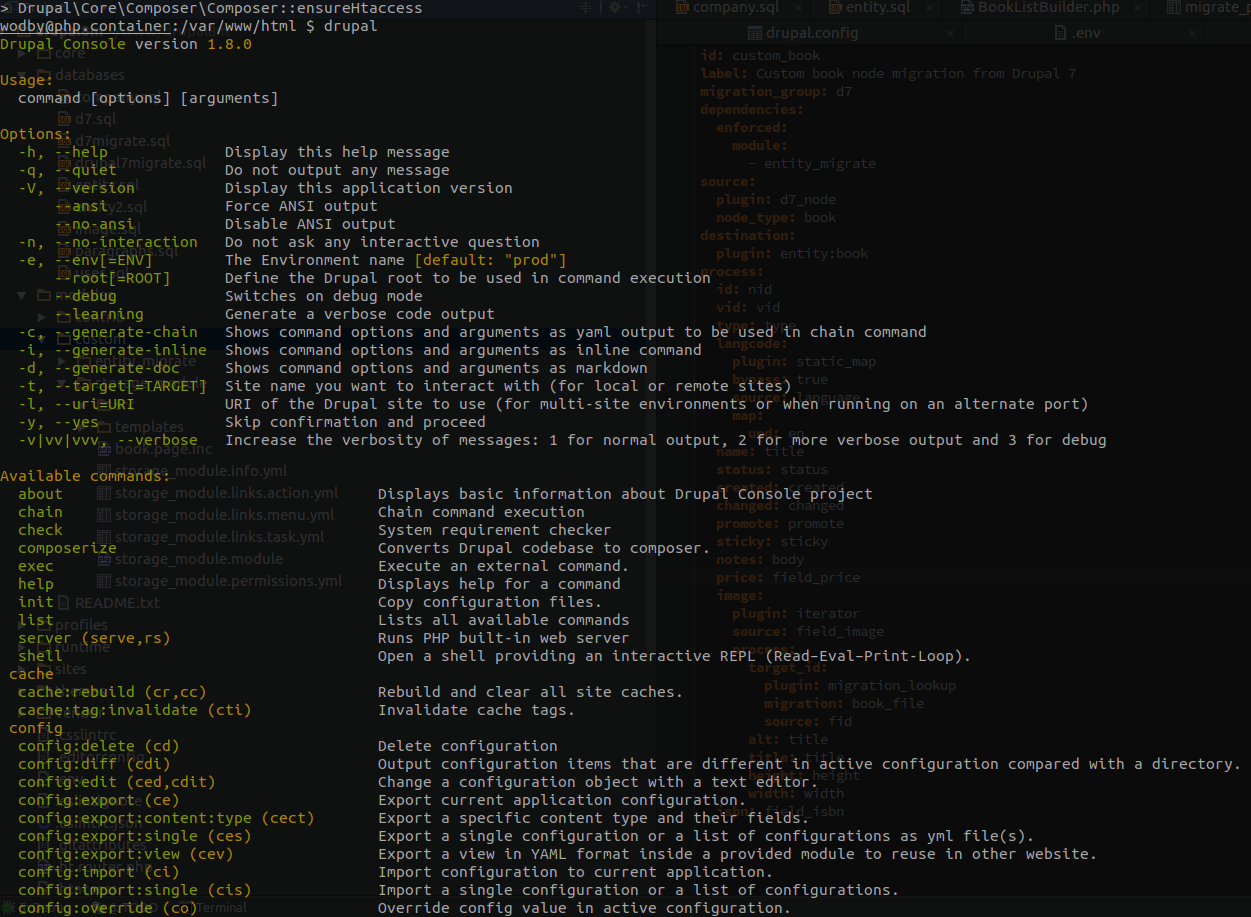The image size is (1251, 917).
Task: Expand the core folder in project tree
Action: pos(22,53)
